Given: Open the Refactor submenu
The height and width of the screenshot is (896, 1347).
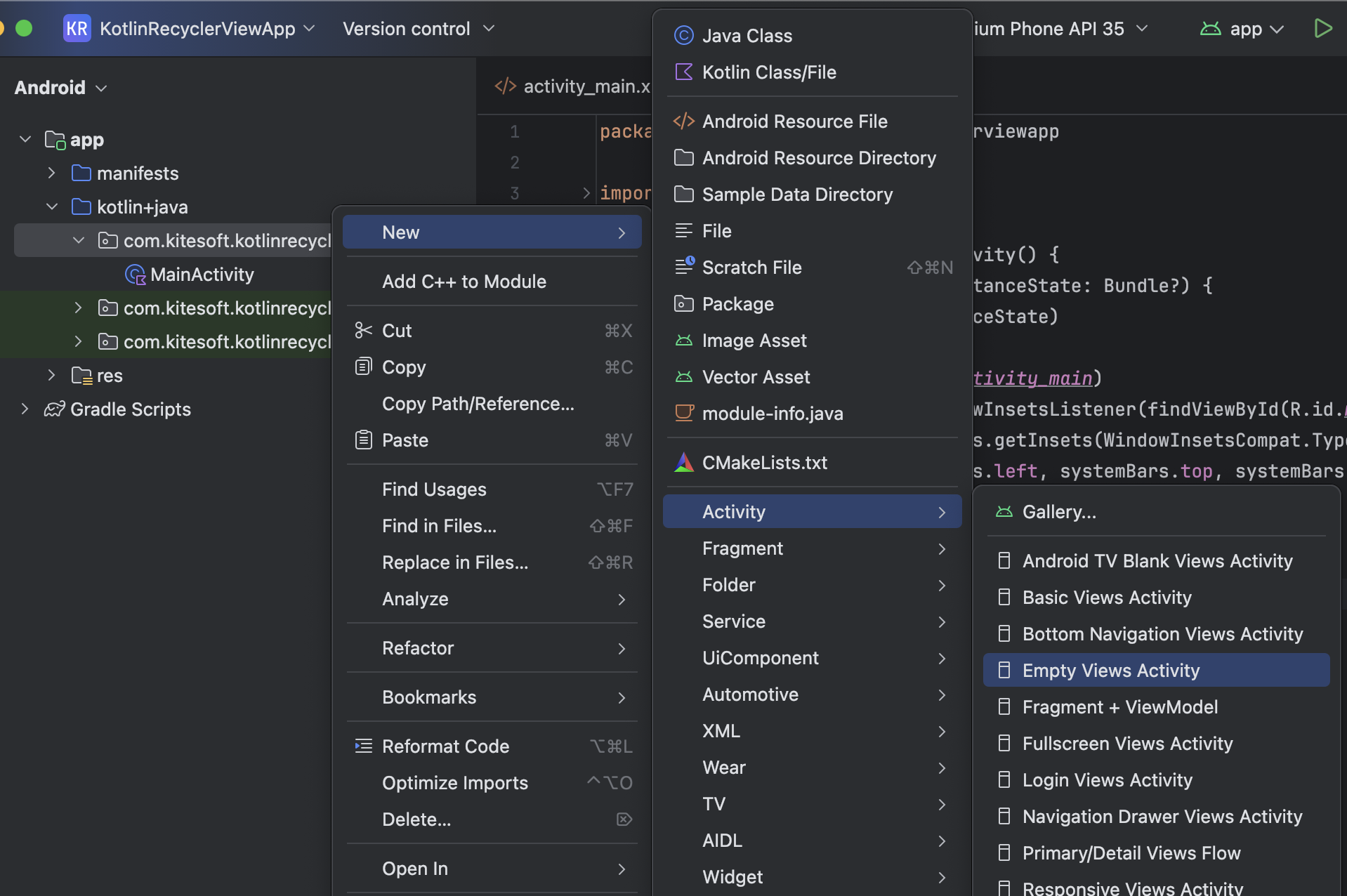Looking at the screenshot, I should (x=492, y=648).
